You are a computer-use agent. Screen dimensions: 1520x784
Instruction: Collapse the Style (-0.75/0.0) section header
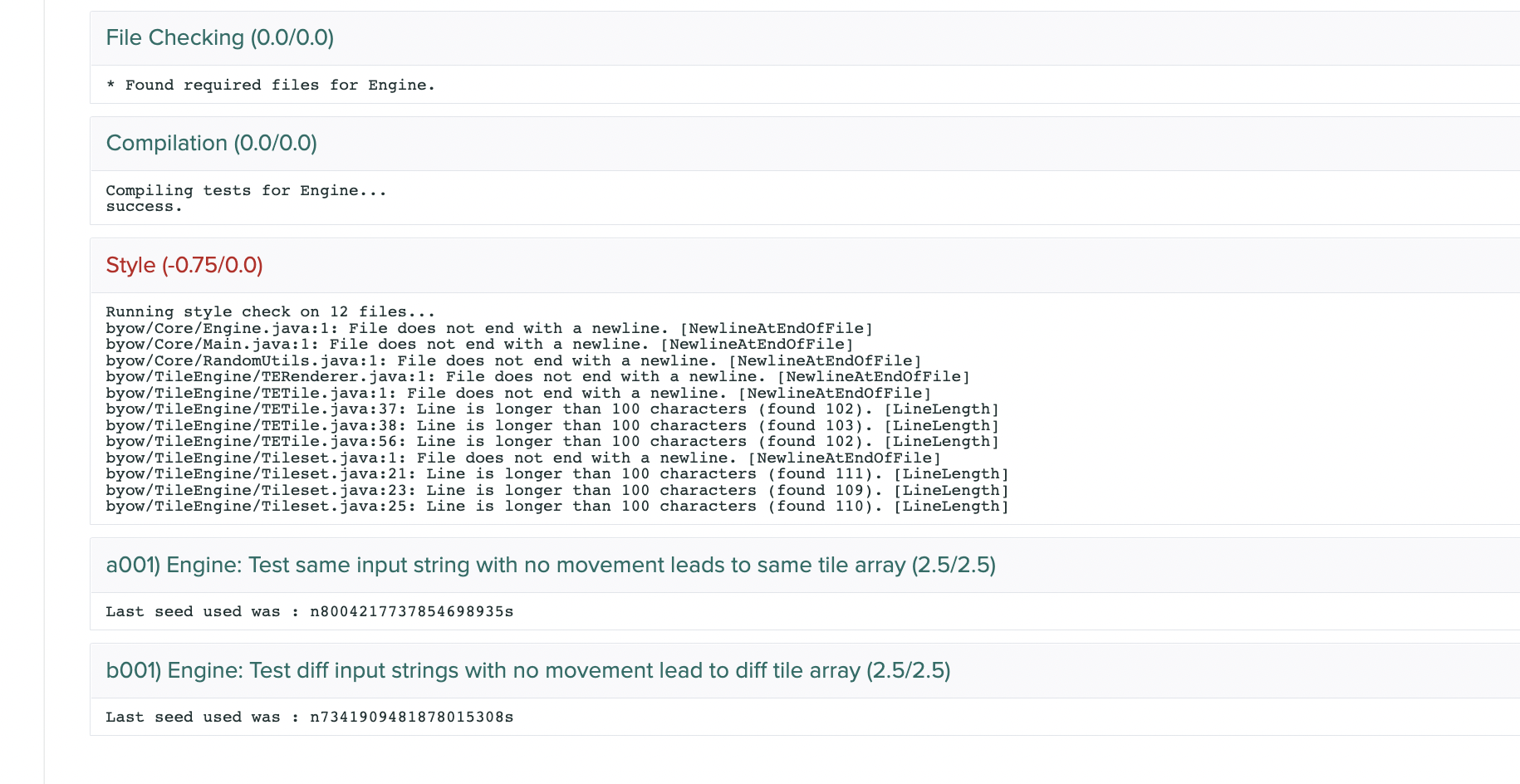tap(184, 266)
